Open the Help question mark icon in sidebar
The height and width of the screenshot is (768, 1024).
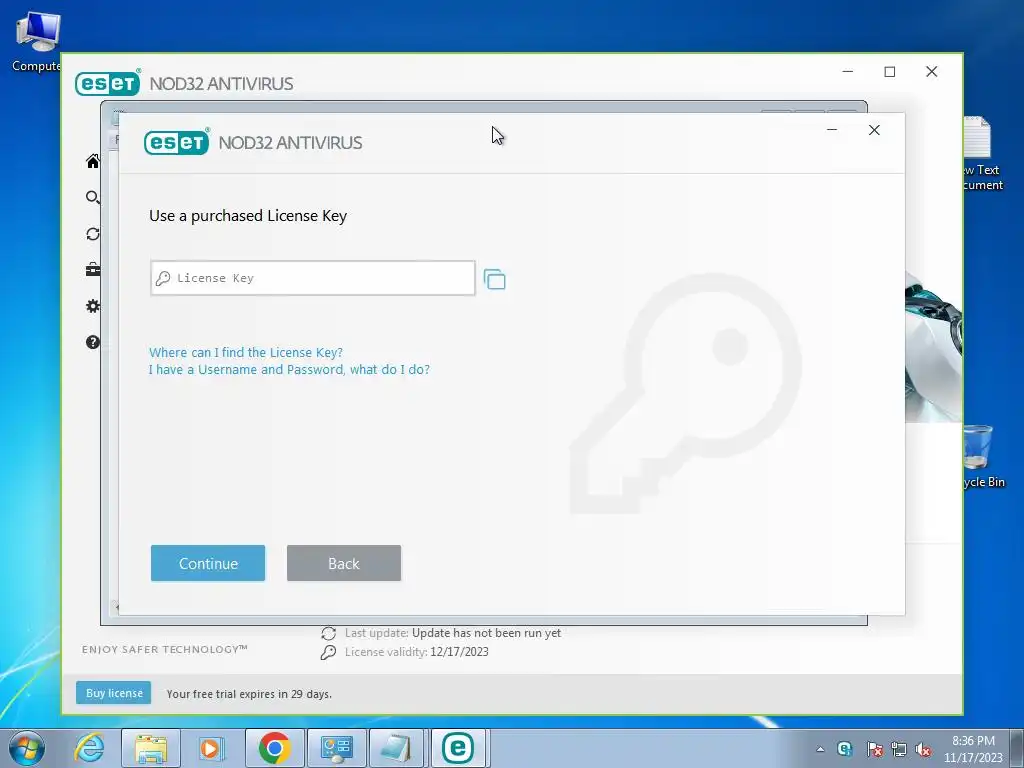tap(93, 342)
